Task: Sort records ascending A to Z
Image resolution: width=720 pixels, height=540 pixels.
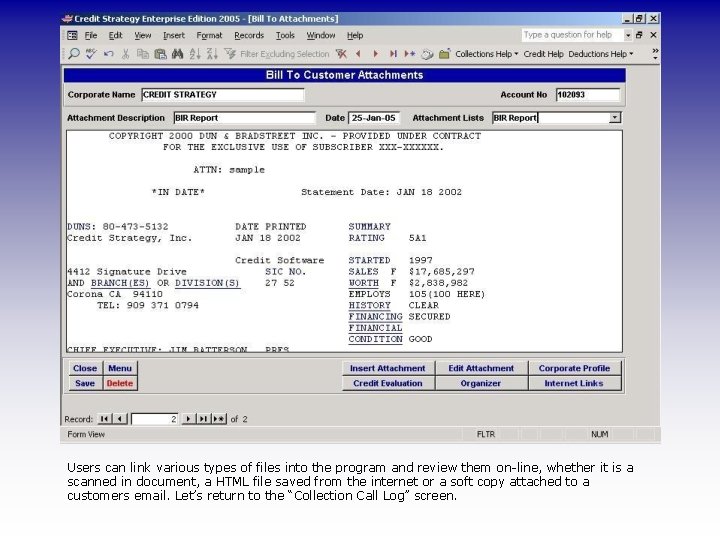Action: click(x=195, y=54)
